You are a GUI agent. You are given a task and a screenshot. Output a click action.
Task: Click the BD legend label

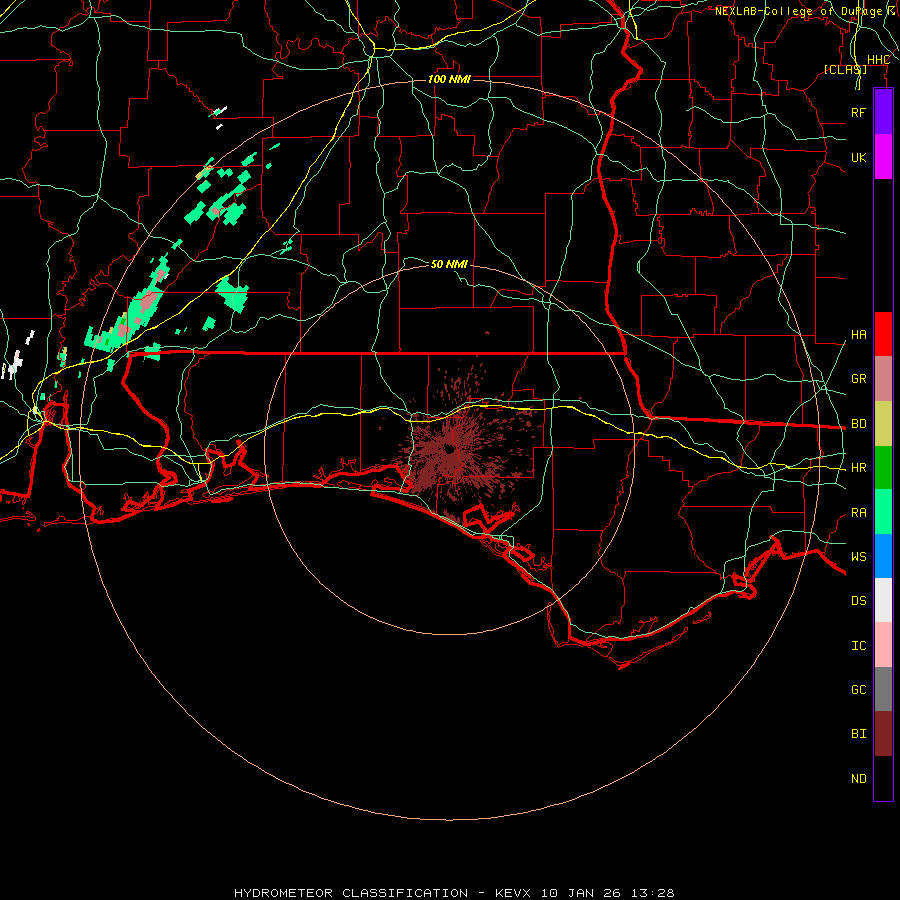point(858,424)
